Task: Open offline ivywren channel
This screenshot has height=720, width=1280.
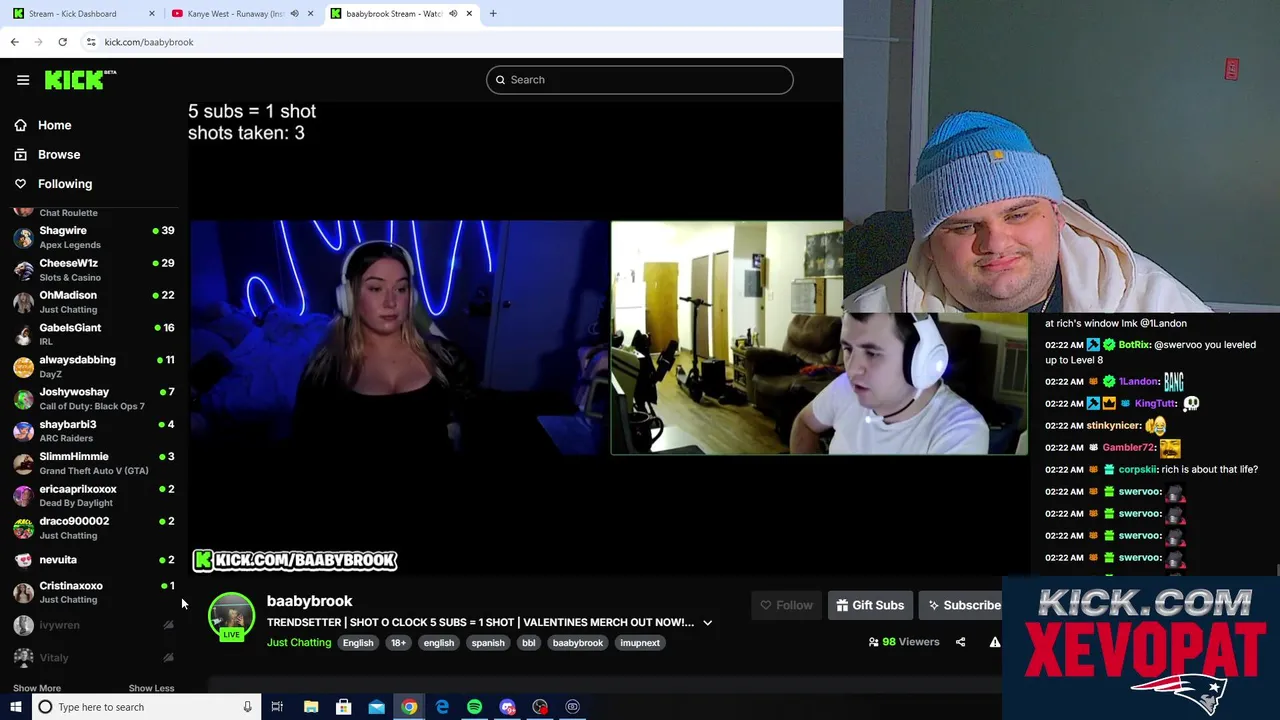Action: click(93, 625)
